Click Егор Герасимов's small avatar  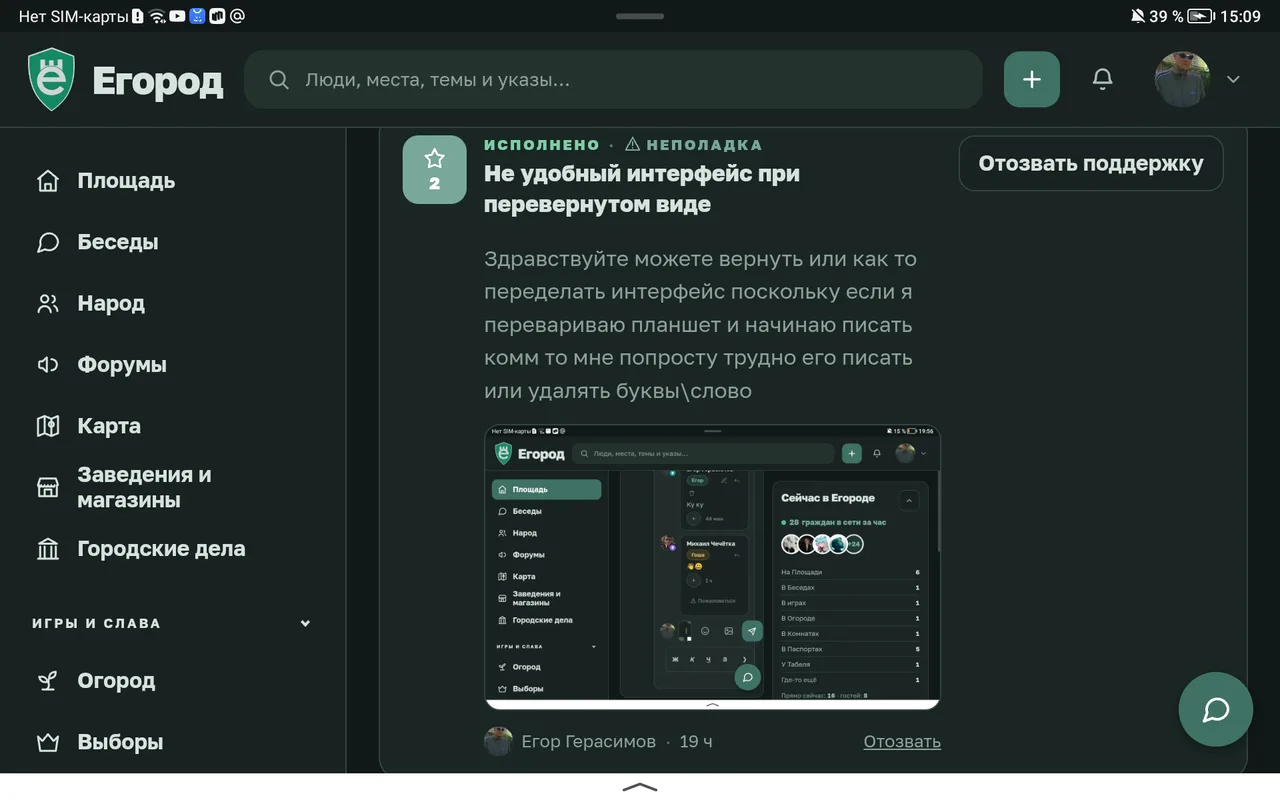point(498,741)
